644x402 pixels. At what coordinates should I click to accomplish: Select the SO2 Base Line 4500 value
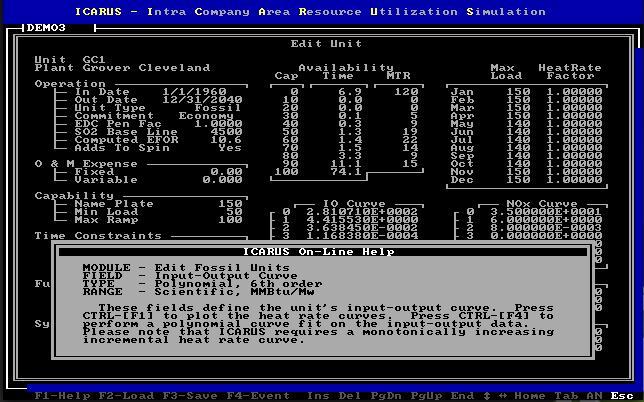pos(225,131)
